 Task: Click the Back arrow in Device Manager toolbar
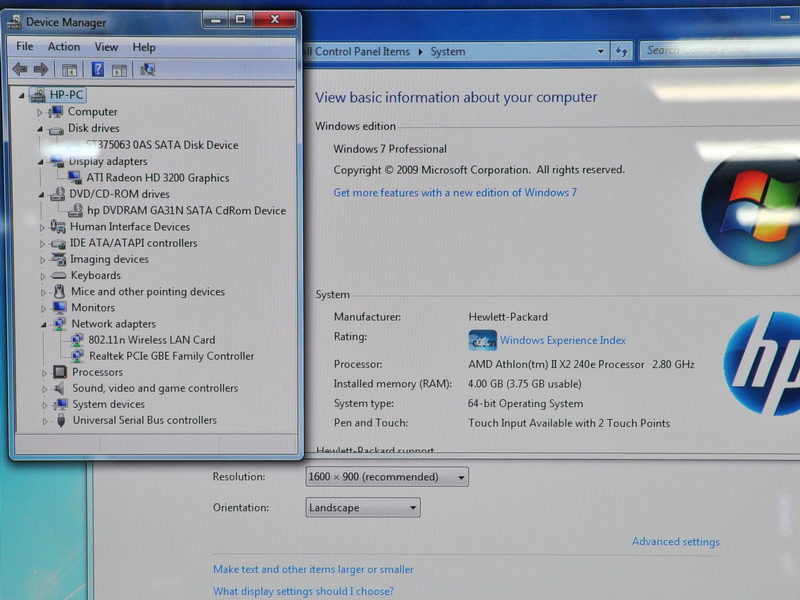(x=20, y=69)
